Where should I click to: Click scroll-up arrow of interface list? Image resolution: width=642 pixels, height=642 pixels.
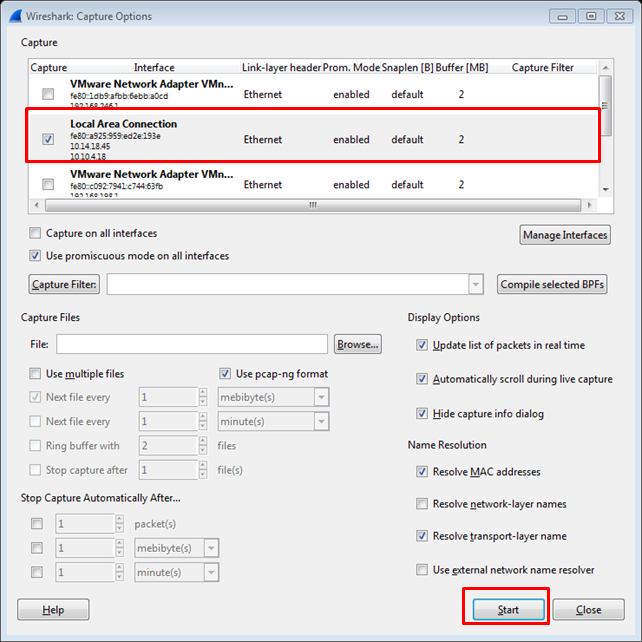click(x=606, y=67)
